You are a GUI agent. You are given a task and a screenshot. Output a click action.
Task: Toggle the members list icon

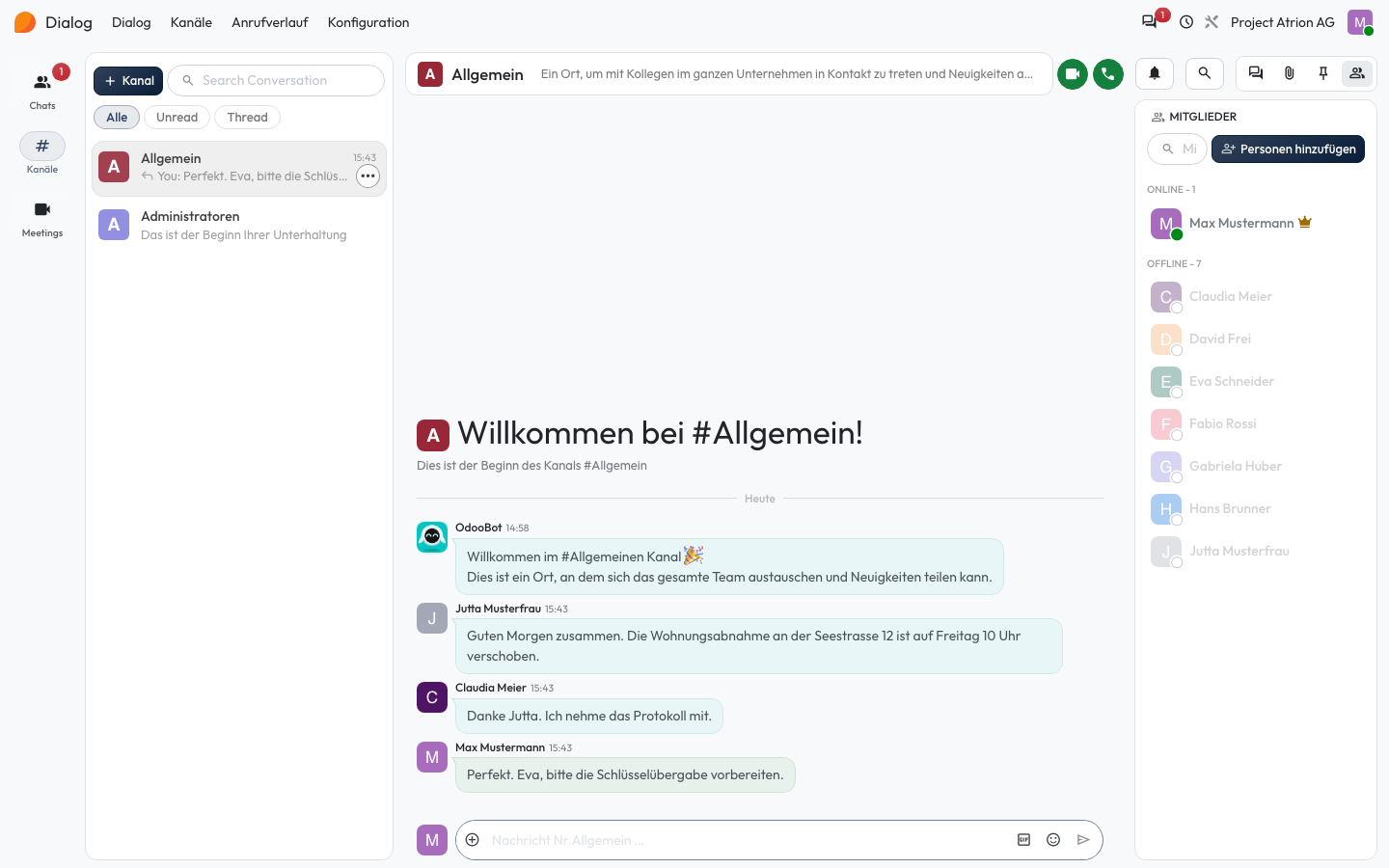1357,73
